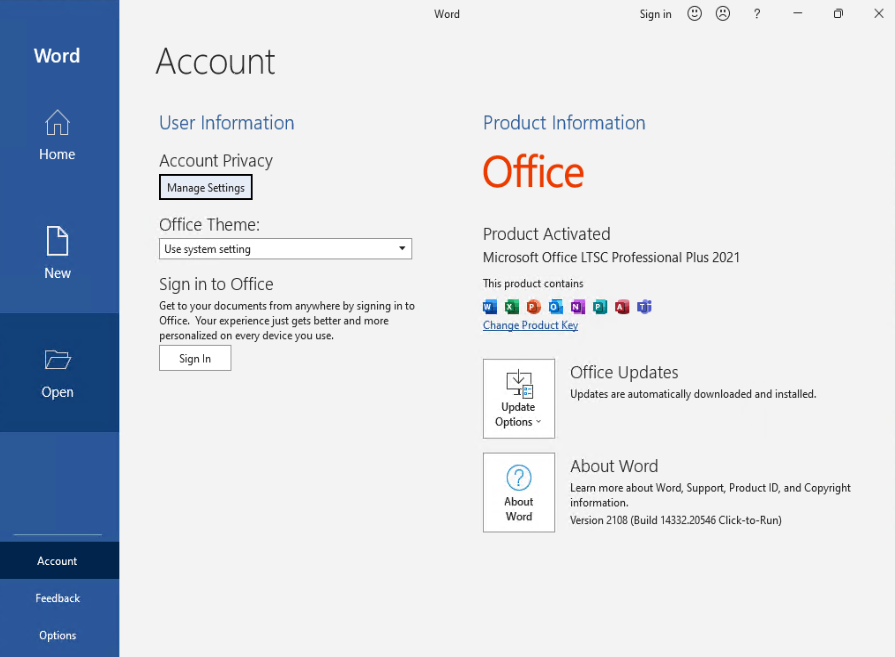This screenshot has width=895, height=657.
Task: Click the Sign In button under Sign in to Office
Action: tap(195, 358)
